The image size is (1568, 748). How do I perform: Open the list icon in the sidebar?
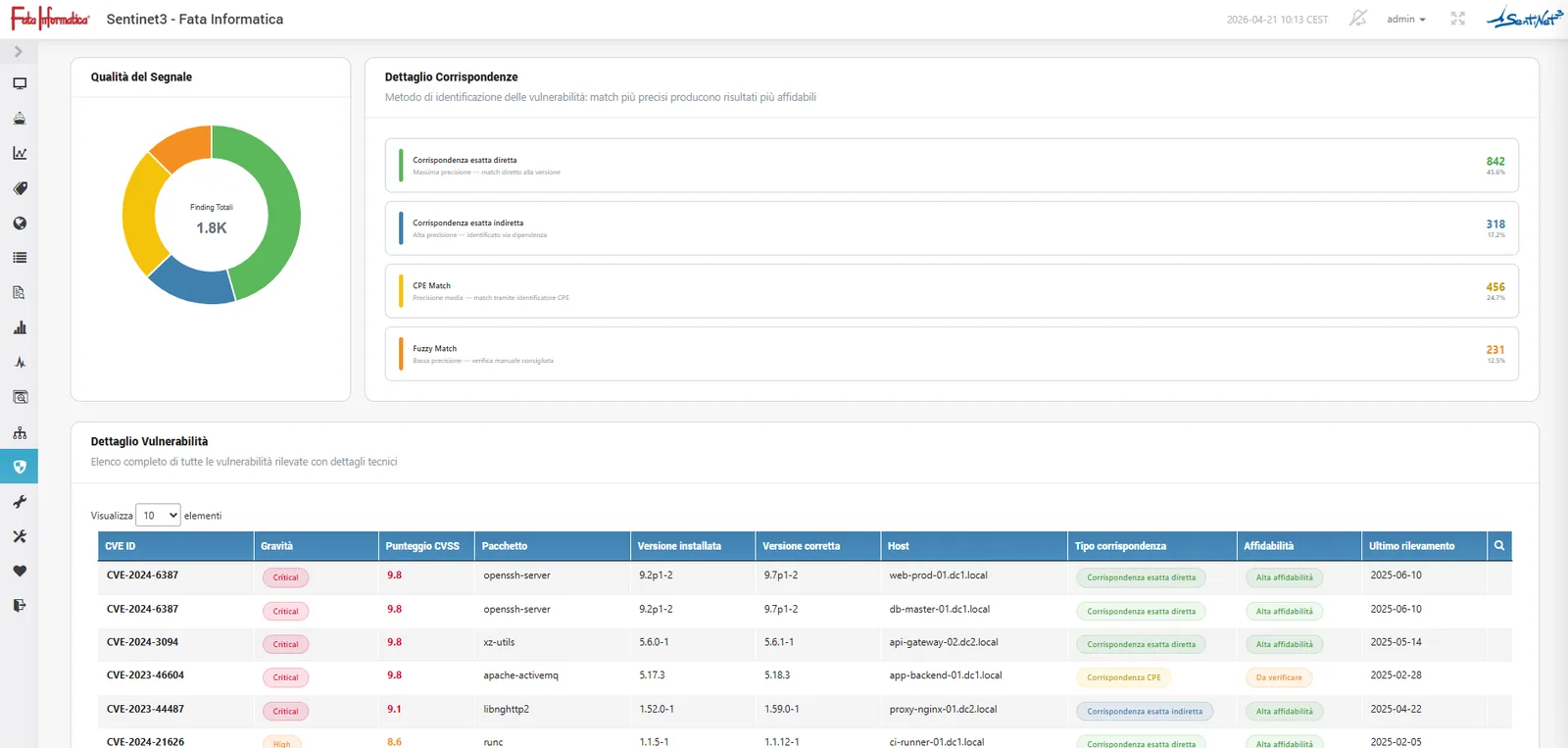(x=20, y=258)
